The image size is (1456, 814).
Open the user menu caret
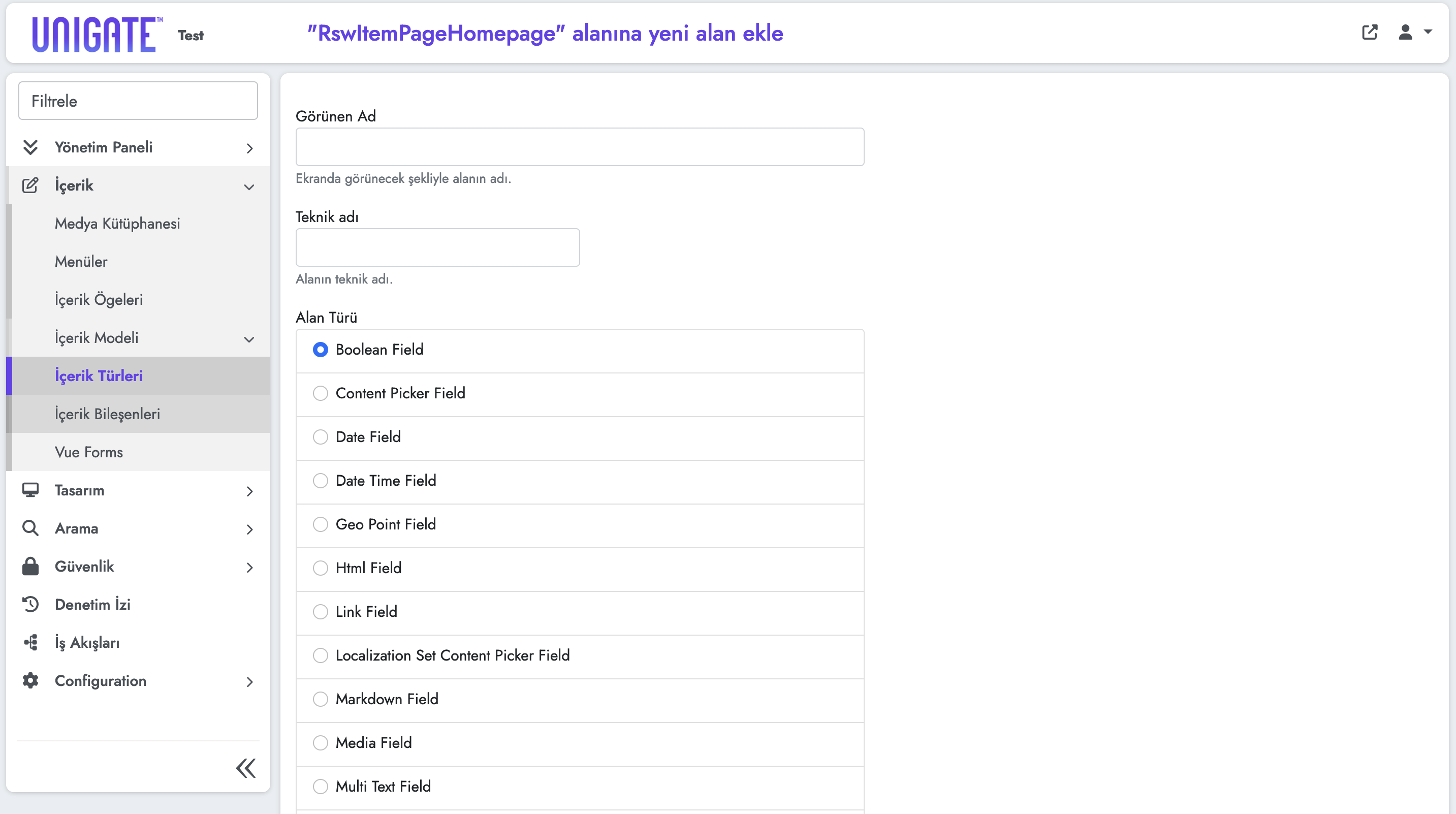[x=1428, y=32]
